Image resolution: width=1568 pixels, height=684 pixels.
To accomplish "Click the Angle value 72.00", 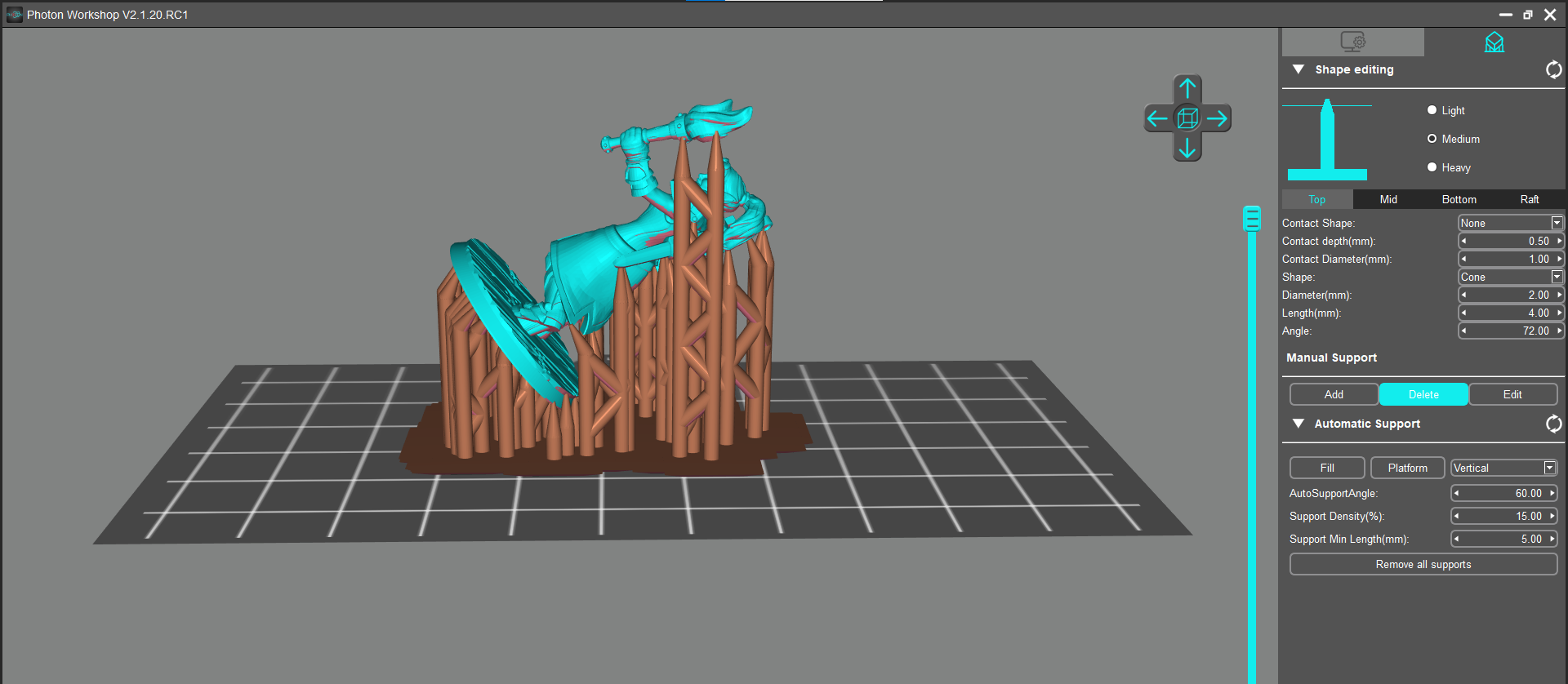I will click(x=1535, y=331).
